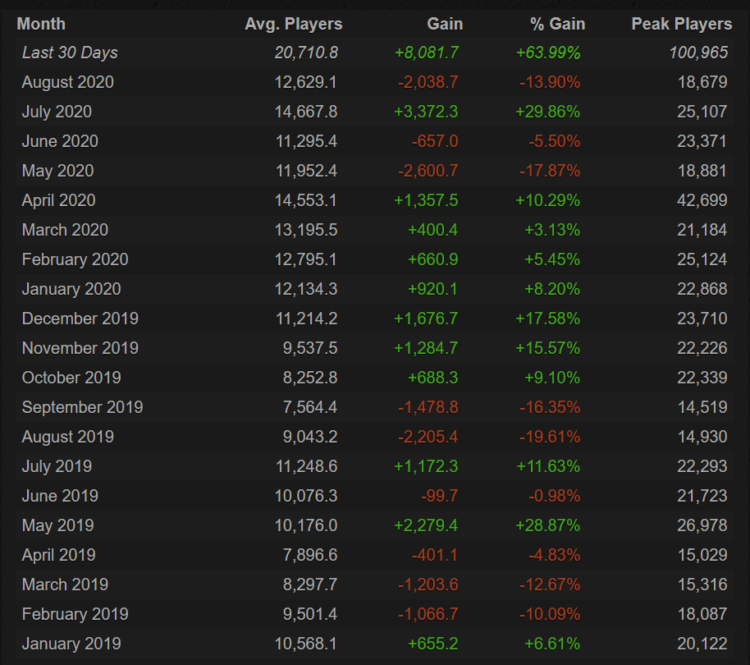750x665 pixels.
Task: Select the November 2019 month cell
Action: click(80, 348)
